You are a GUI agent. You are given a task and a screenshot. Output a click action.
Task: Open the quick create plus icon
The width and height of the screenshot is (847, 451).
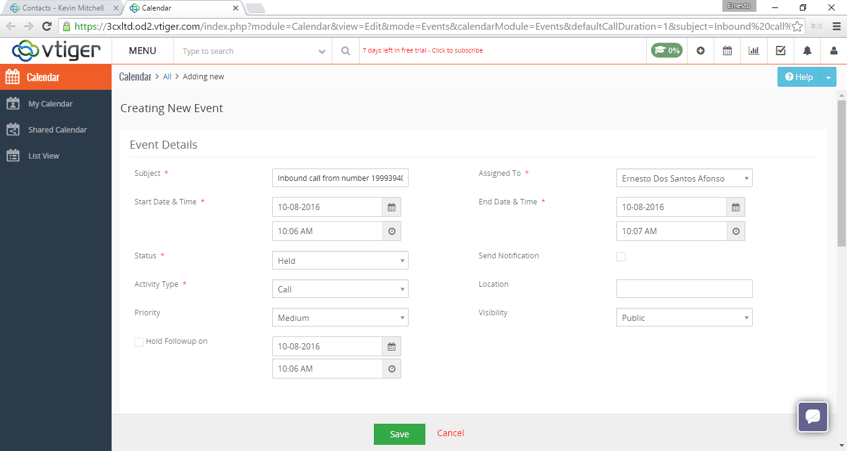(701, 51)
